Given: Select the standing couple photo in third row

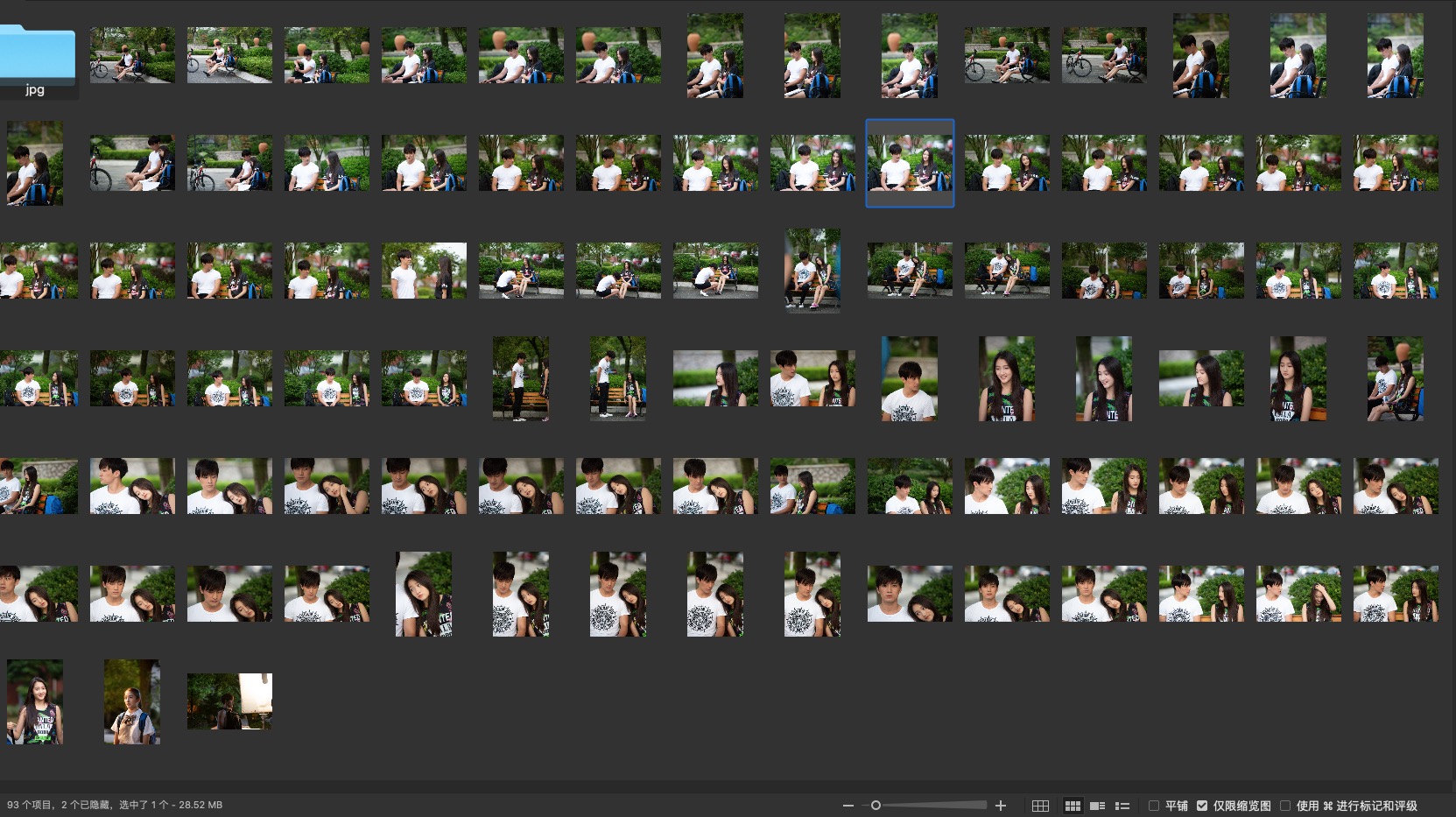Looking at the screenshot, I should tap(424, 271).
